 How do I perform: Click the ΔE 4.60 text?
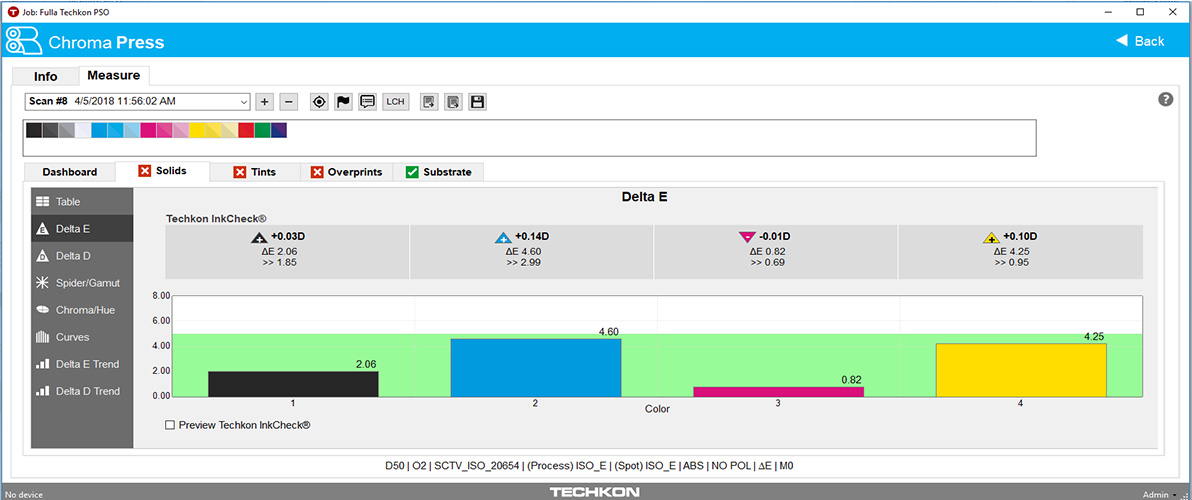coord(524,250)
